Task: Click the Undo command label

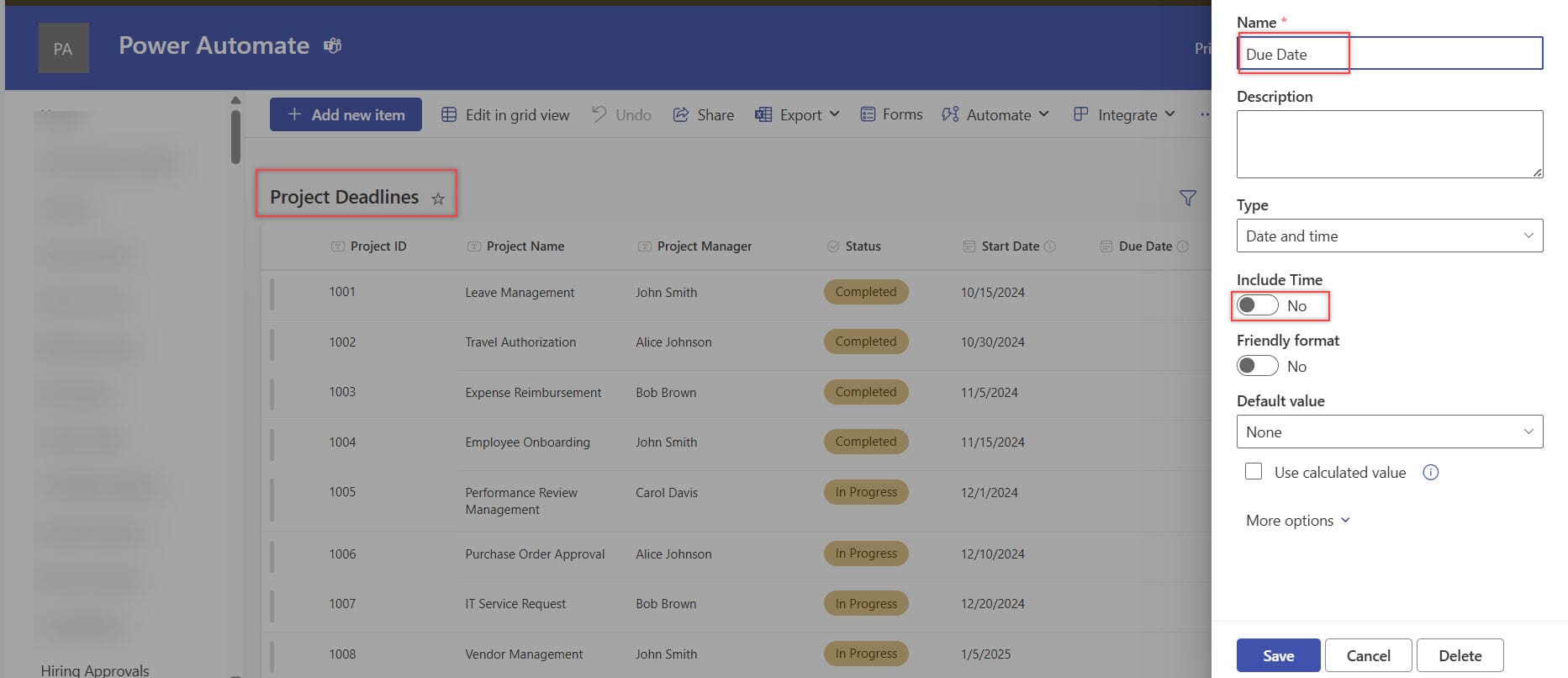Action: click(633, 114)
